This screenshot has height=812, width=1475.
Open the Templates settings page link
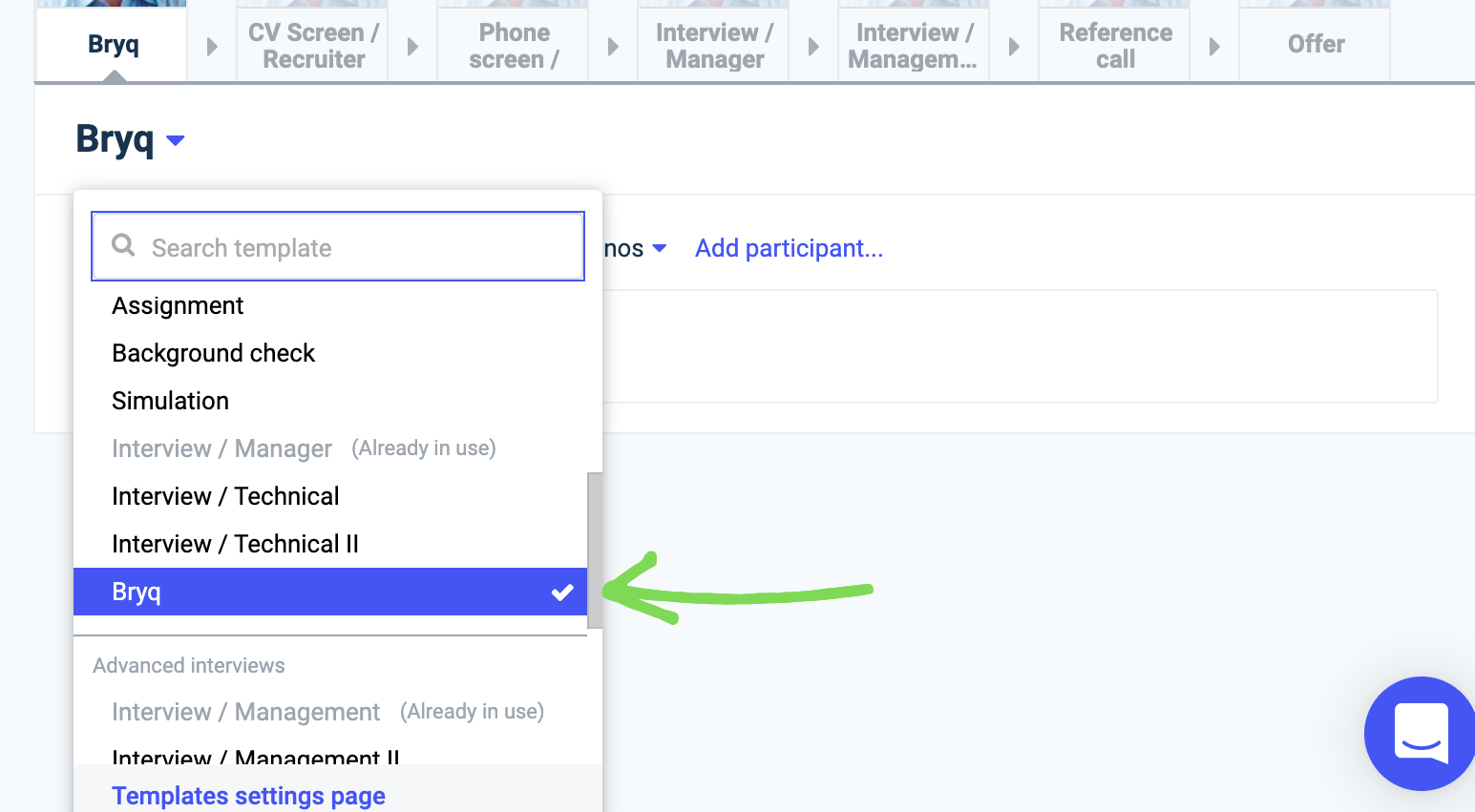pos(248,796)
